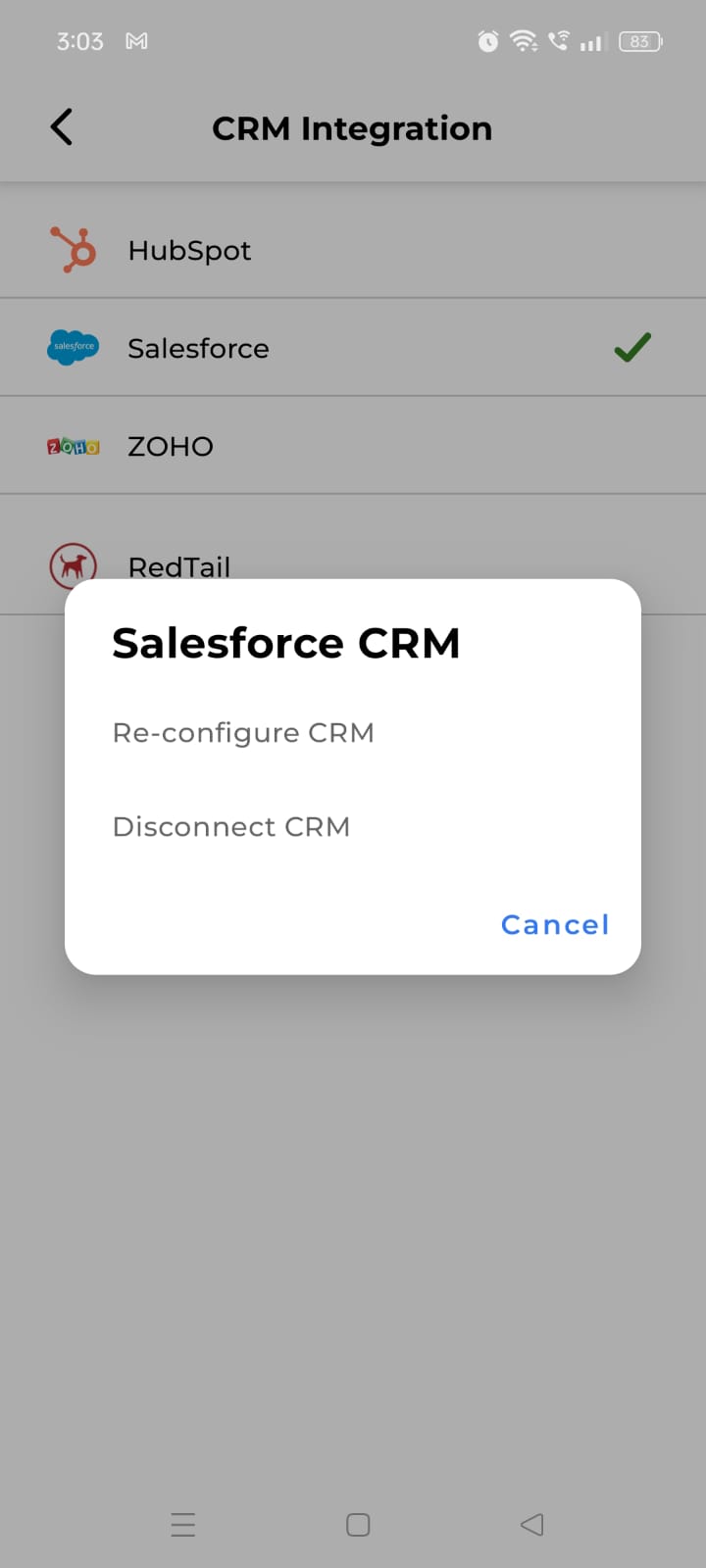Click the Salesforce cloud logo
706x1568 pixels.
(x=74, y=347)
